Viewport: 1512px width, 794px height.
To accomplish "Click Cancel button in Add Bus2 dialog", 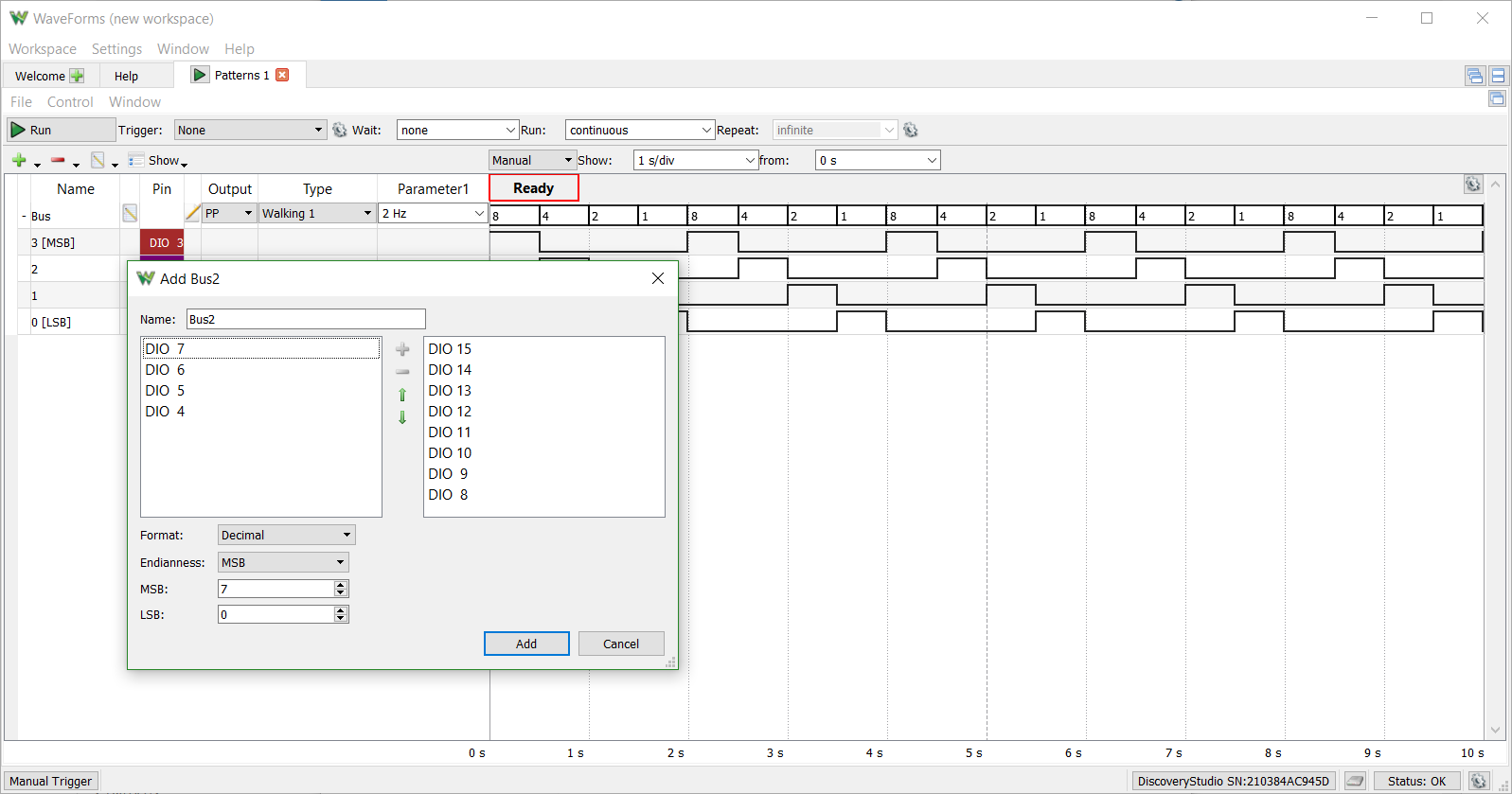I will click(621, 644).
